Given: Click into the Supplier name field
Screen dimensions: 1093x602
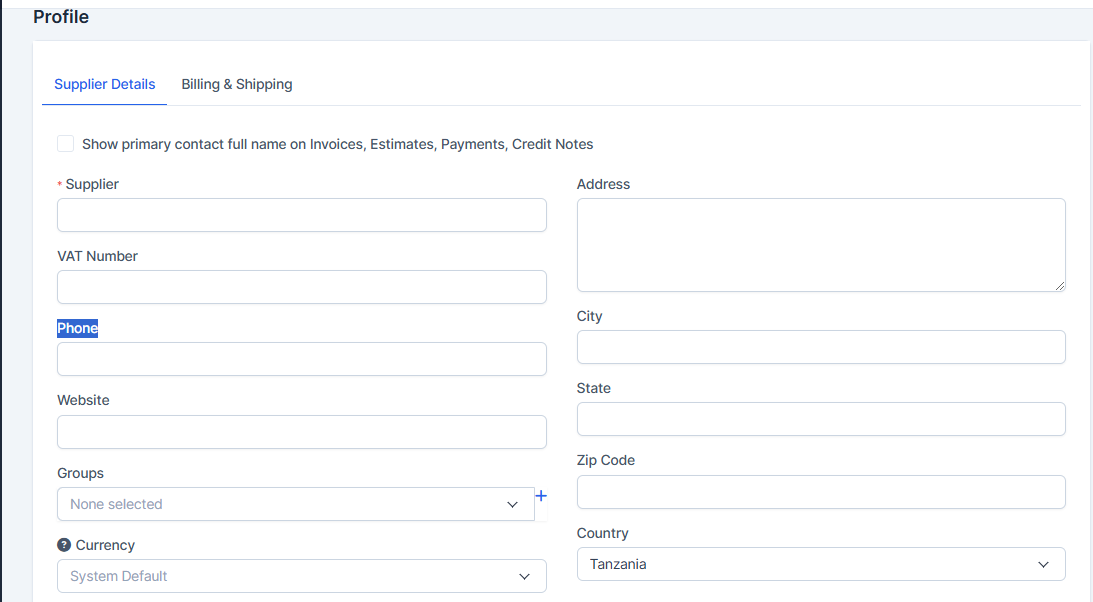Looking at the screenshot, I should [301, 215].
